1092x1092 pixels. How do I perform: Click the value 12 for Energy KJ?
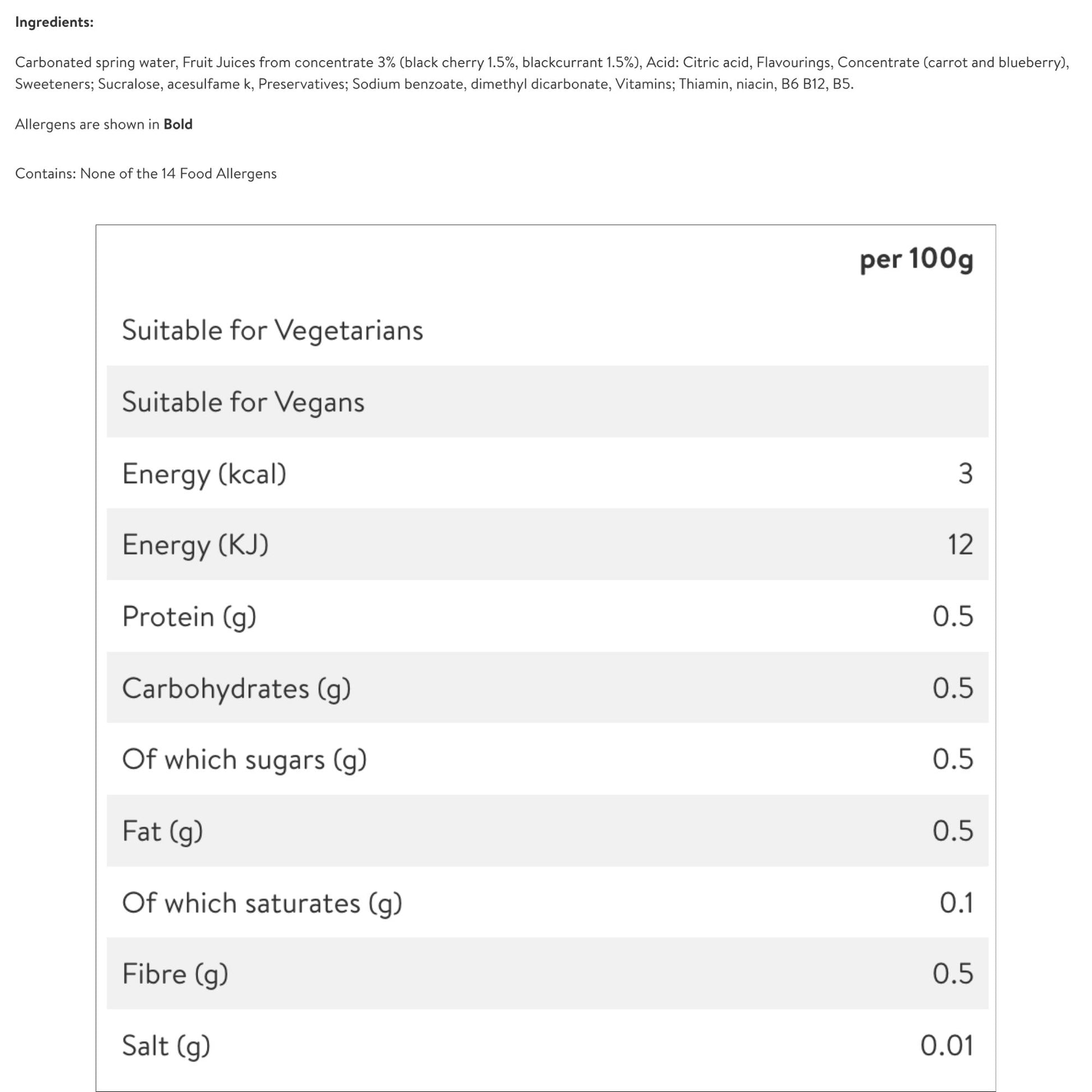960,544
